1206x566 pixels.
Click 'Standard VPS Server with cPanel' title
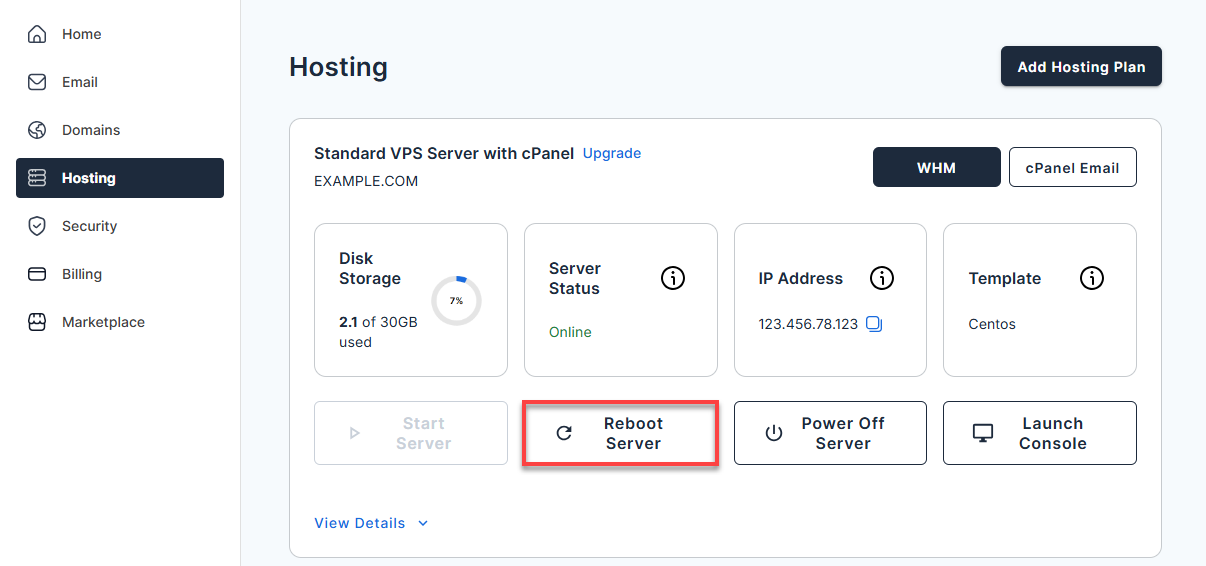[x=444, y=153]
